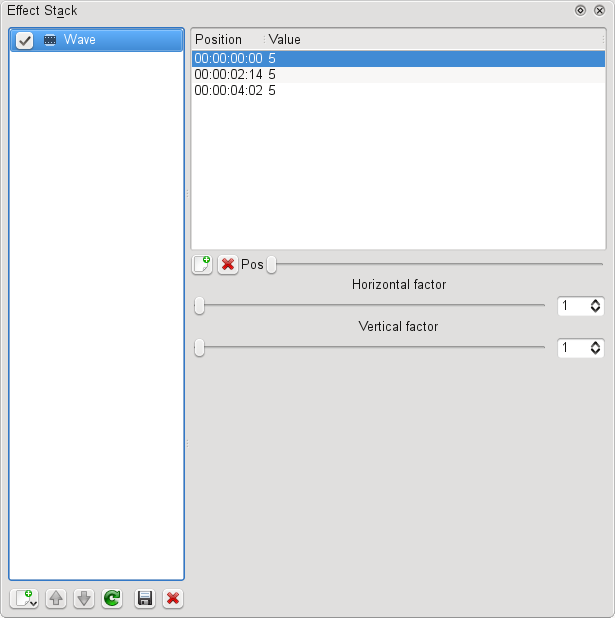Step Vertical factor spinbox arrows
This screenshot has width=615, height=618.
[x=595, y=348]
